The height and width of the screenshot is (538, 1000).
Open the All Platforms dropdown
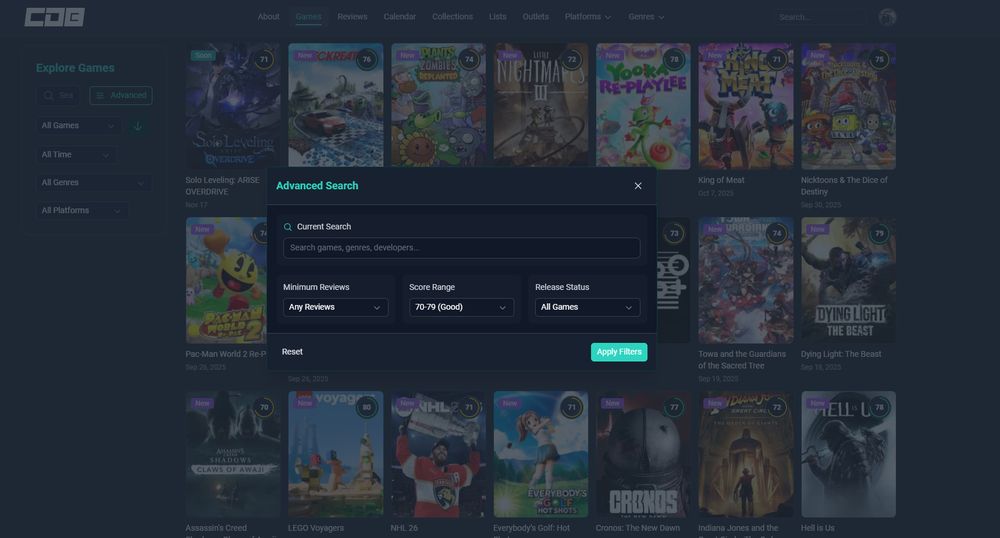point(82,210)
